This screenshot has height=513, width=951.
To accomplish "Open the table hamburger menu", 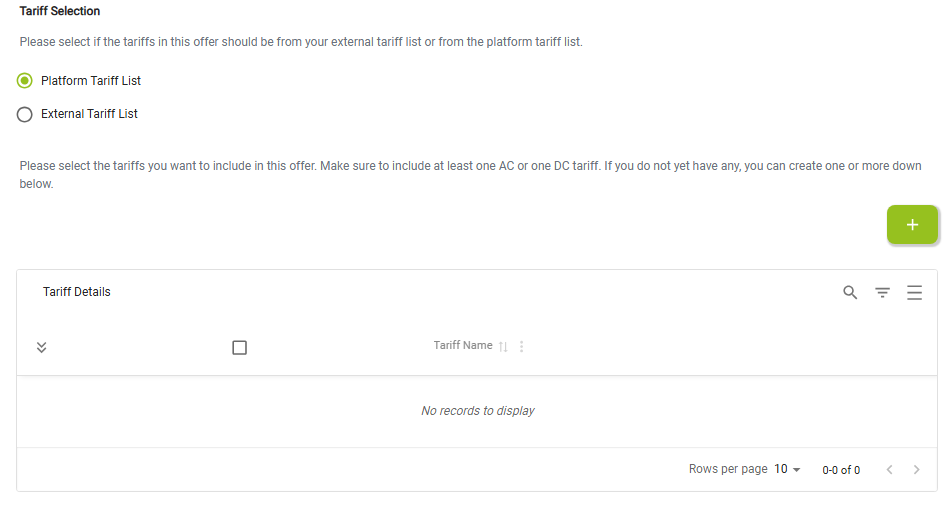I will pos(914,293).
